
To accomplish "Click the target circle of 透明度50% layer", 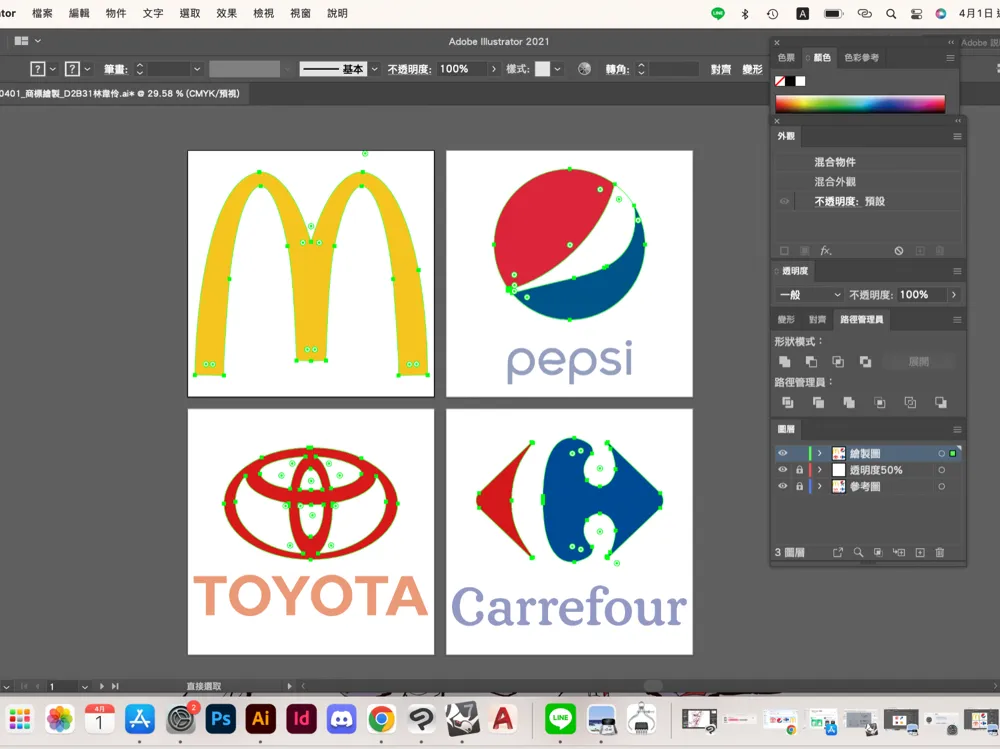I will click(x=941, y=470).
